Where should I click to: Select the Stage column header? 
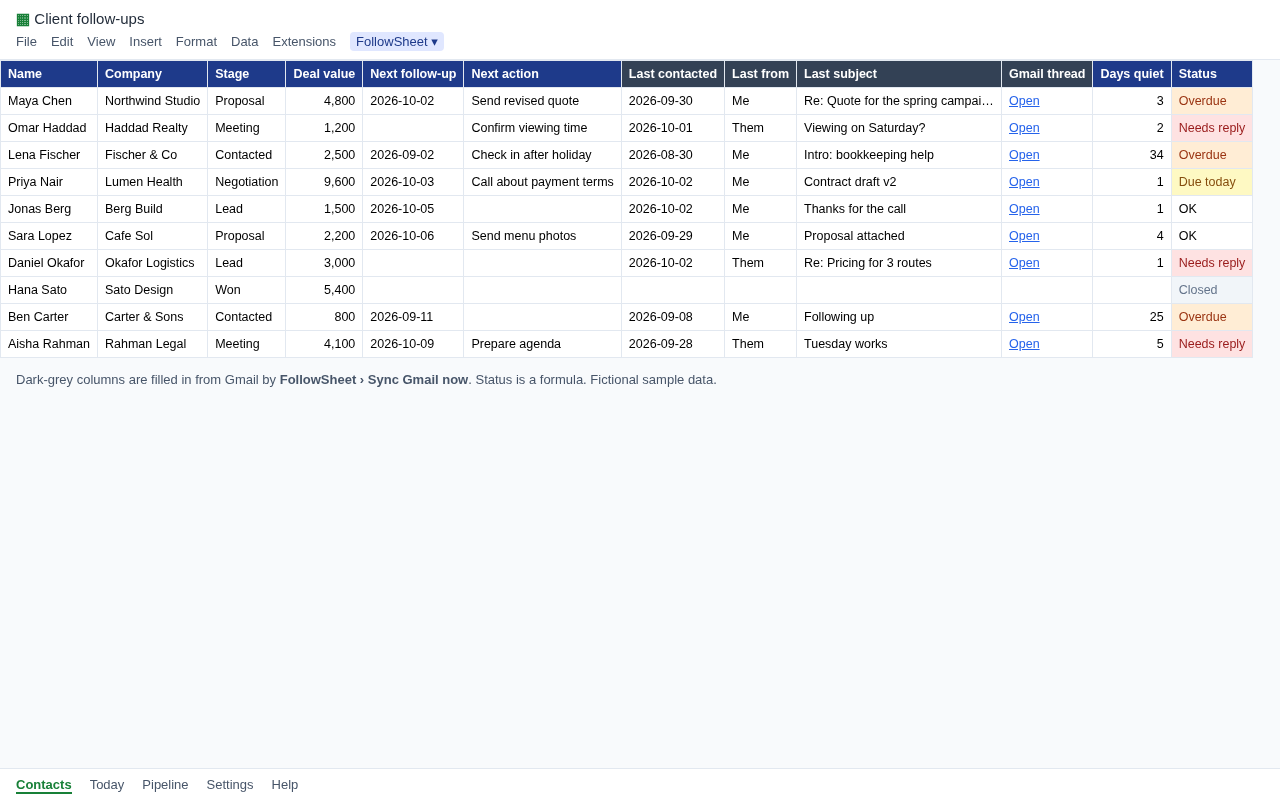pyautogui.click(x=247, y=74)
